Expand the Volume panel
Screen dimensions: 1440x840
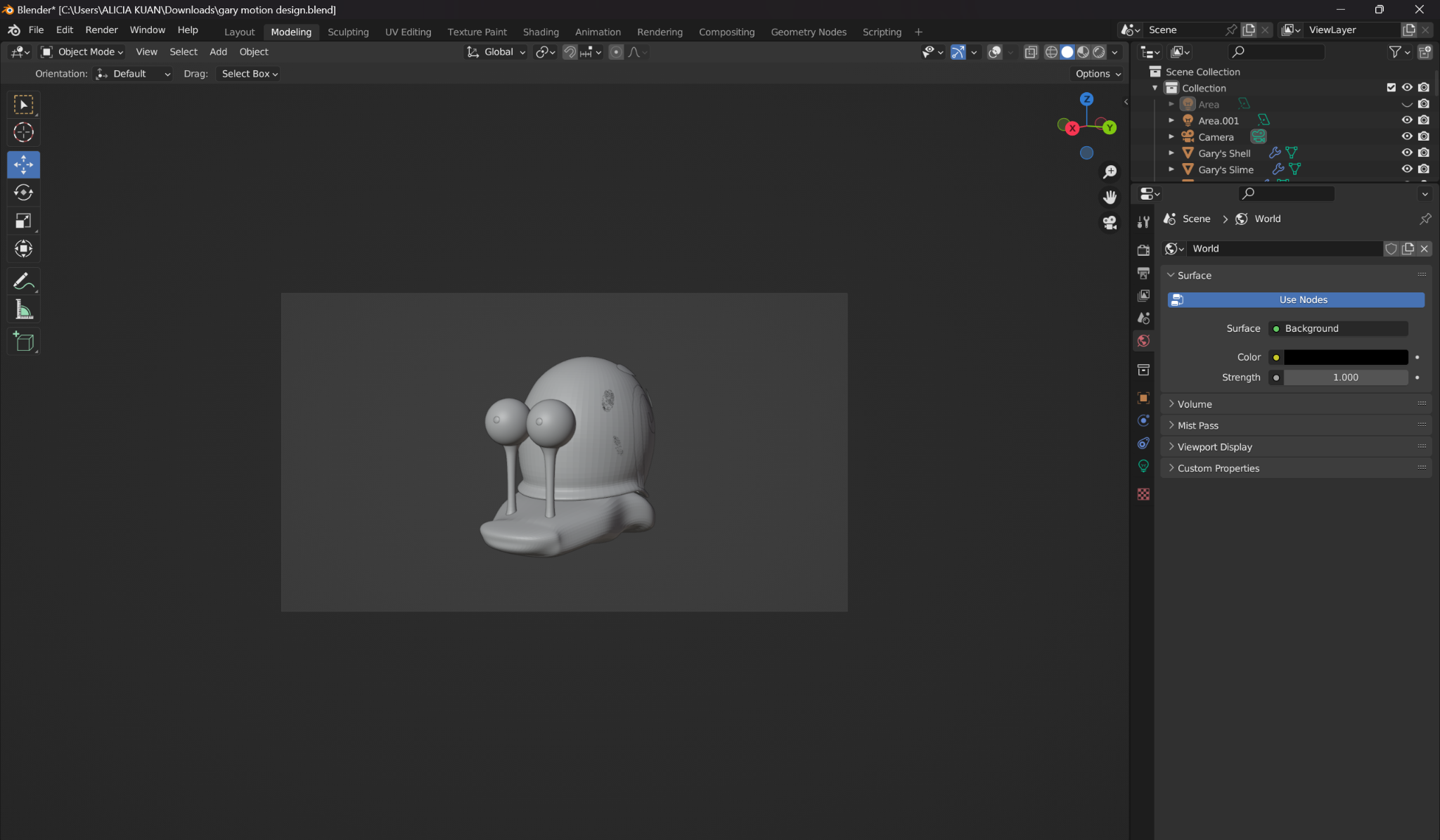pyautogui.click(x=1296, y=404)
